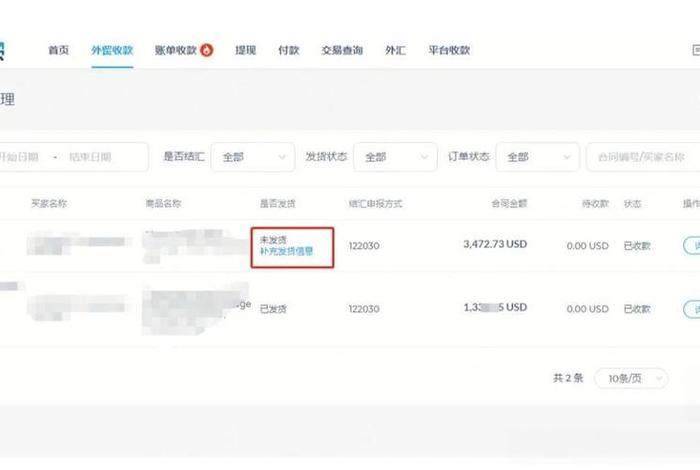Viewport: 700px width, 470px height.
Task: Open the 账单收款 tab
Action: click(x=176, y=50)
